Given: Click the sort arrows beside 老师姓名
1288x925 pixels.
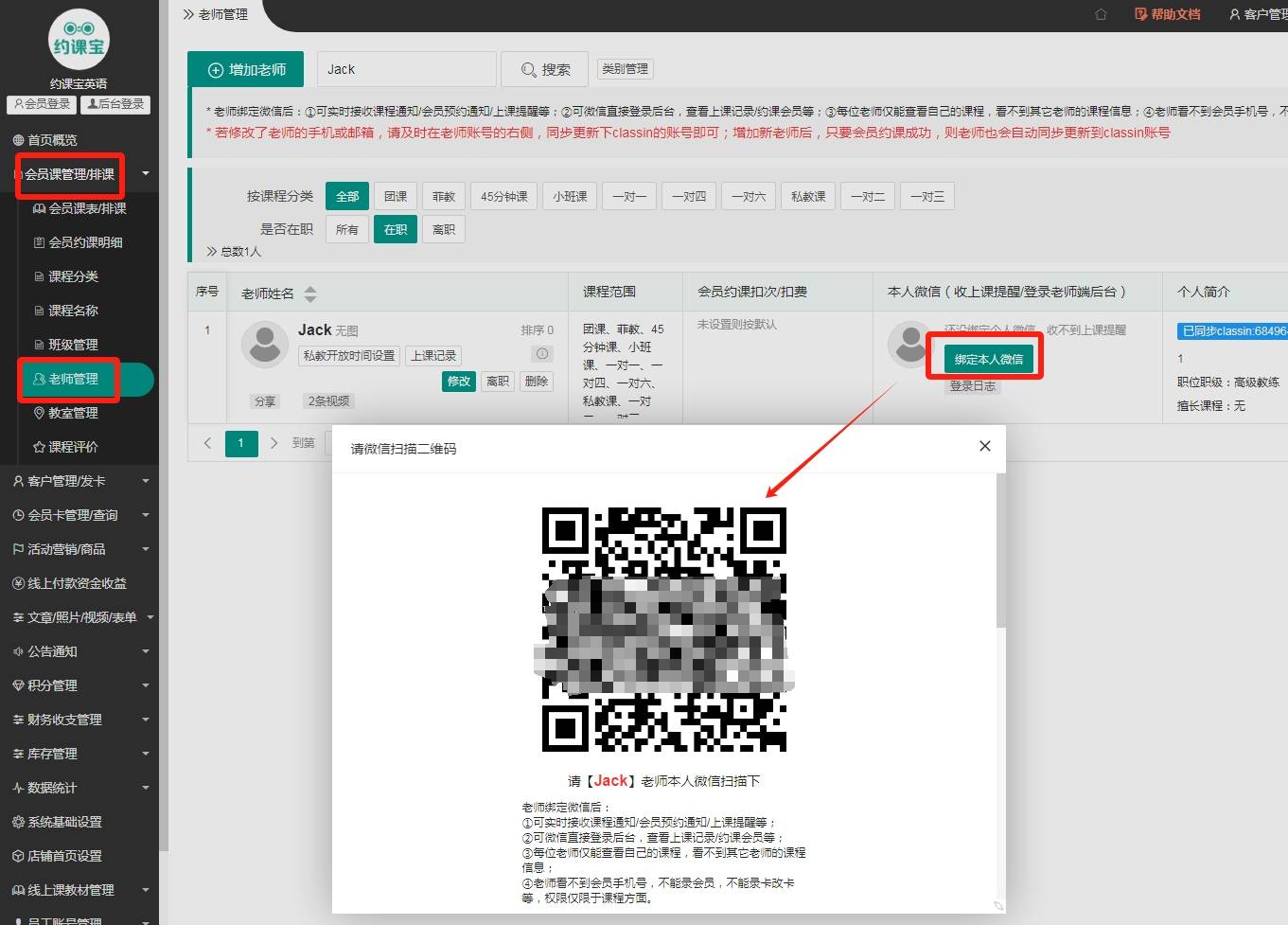Looking at the screenshot, I should pyautogui.click(x=310, y=294).
